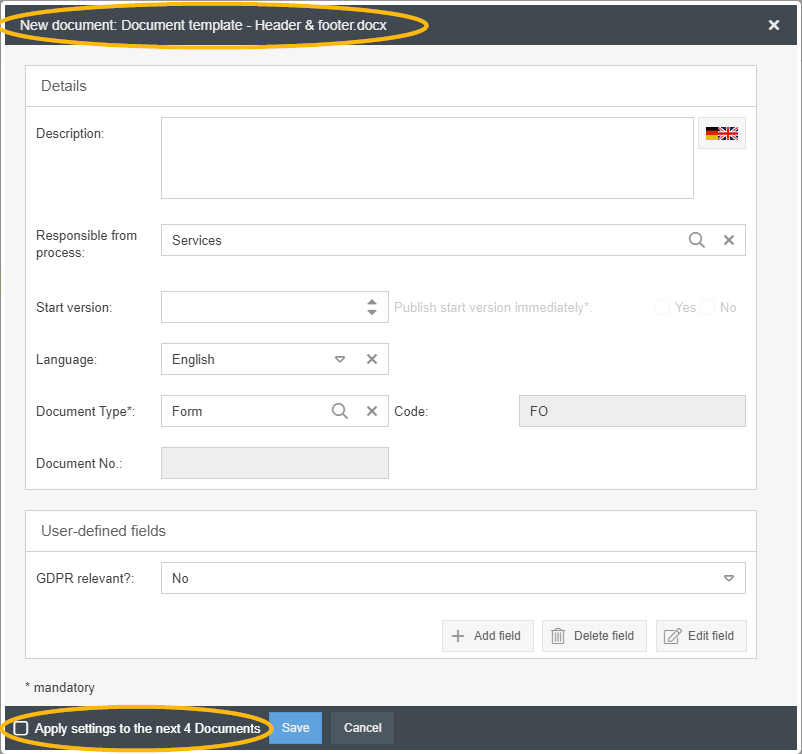Select No for publish start version immediately

(x=708, y=307)
